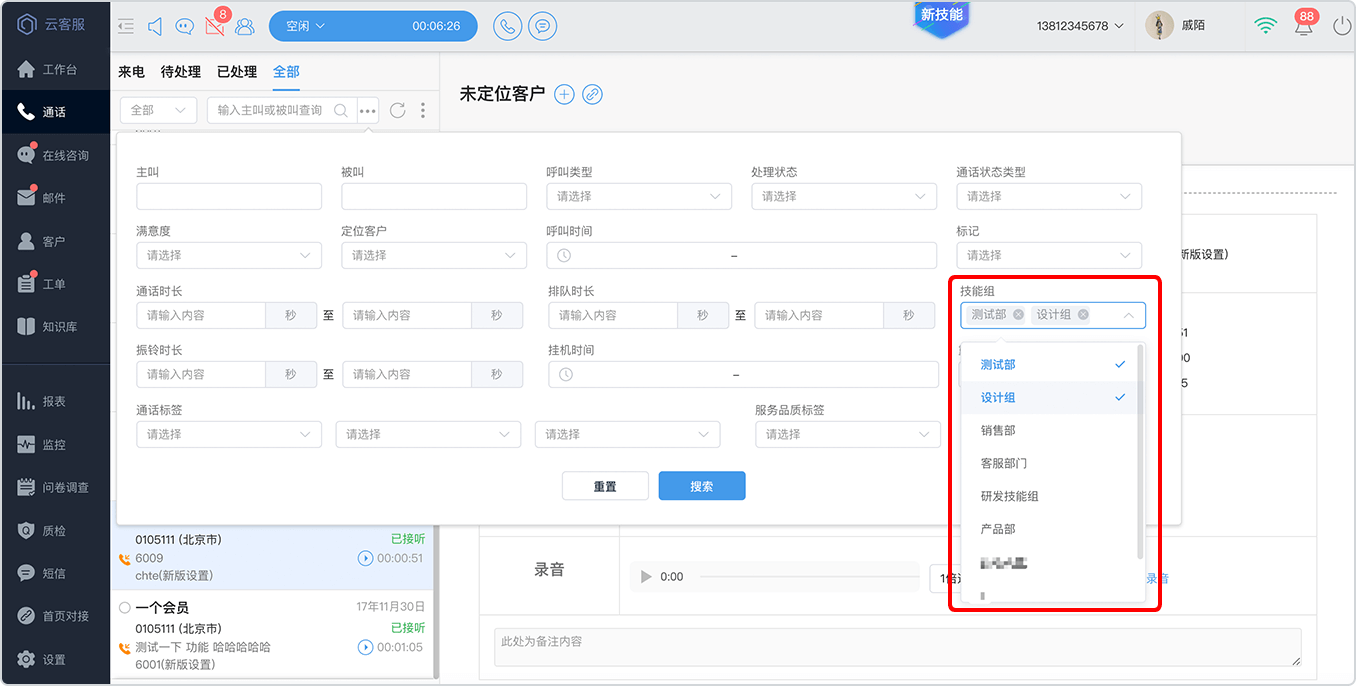Select the radio button beside 一个会员
Screen dimensions: 1356x686
[x=125, y=607]
